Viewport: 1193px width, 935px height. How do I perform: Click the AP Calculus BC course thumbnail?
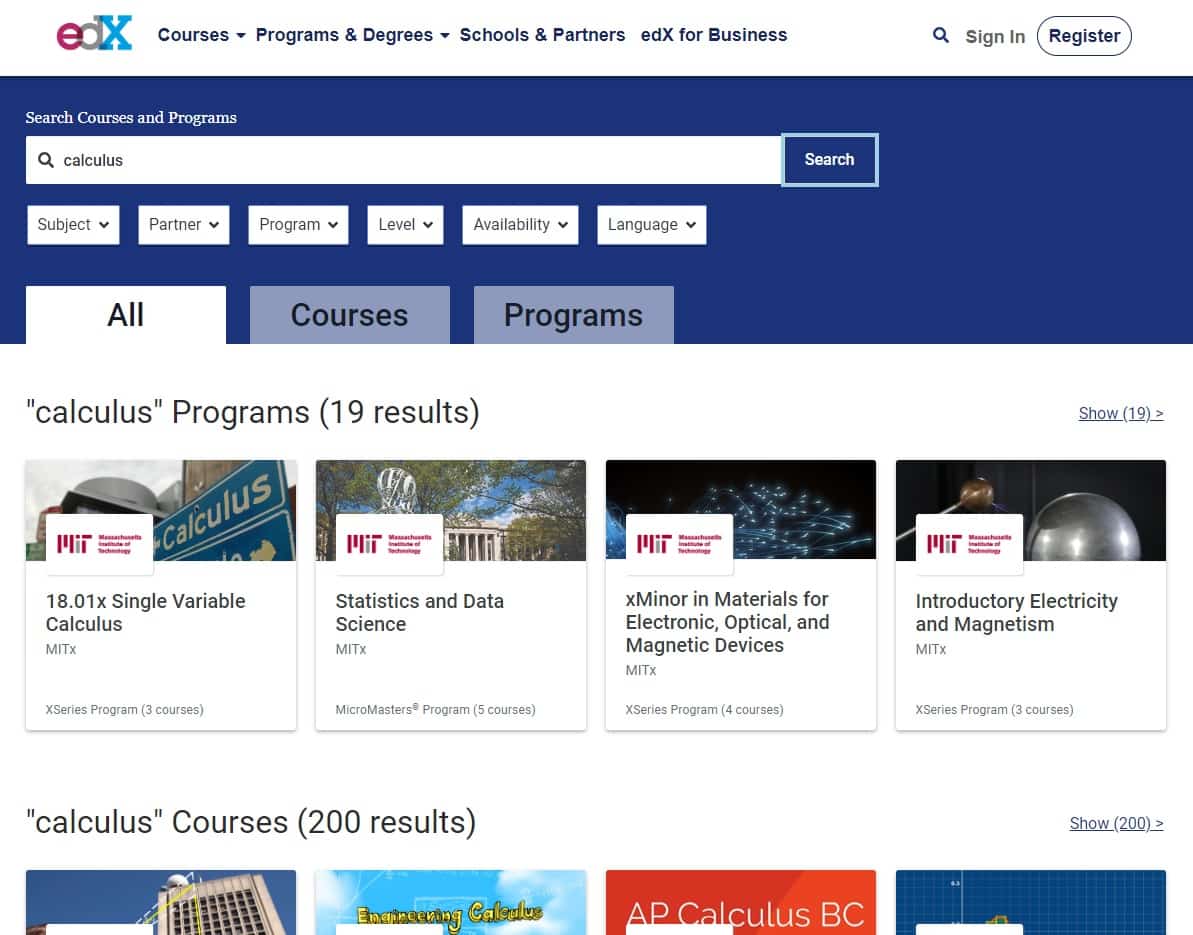tap(740, 902)
